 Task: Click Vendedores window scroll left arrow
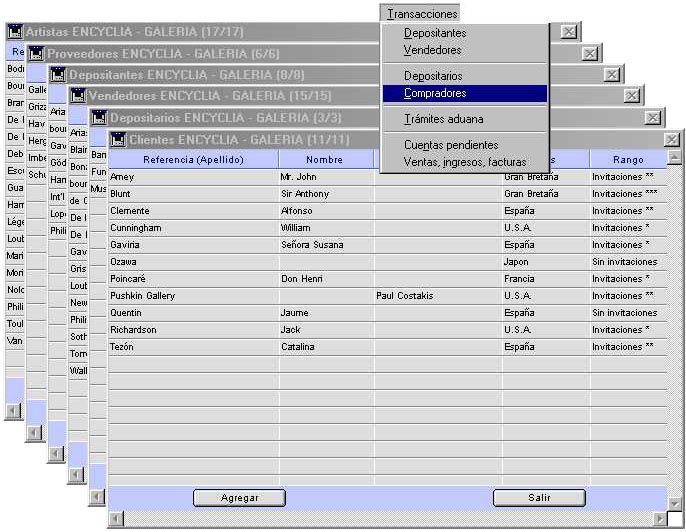click(77, 474)
